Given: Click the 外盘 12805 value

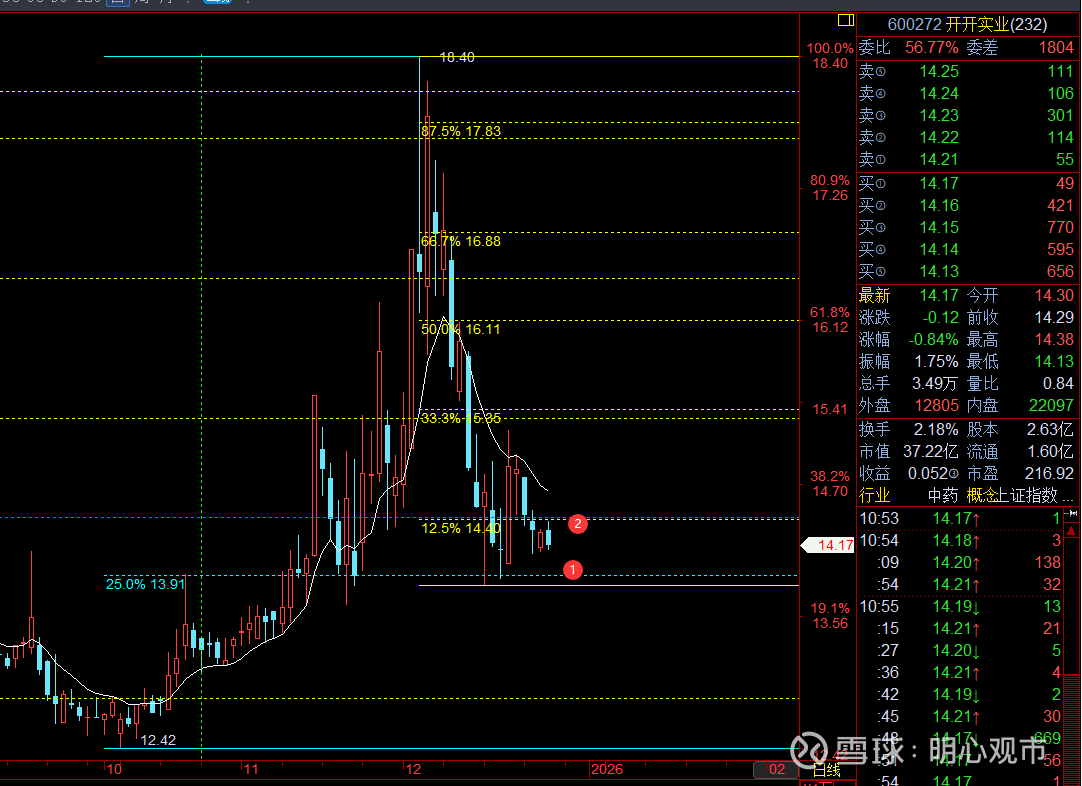Looking at the screenshot, I should click(x=936, y=405).
